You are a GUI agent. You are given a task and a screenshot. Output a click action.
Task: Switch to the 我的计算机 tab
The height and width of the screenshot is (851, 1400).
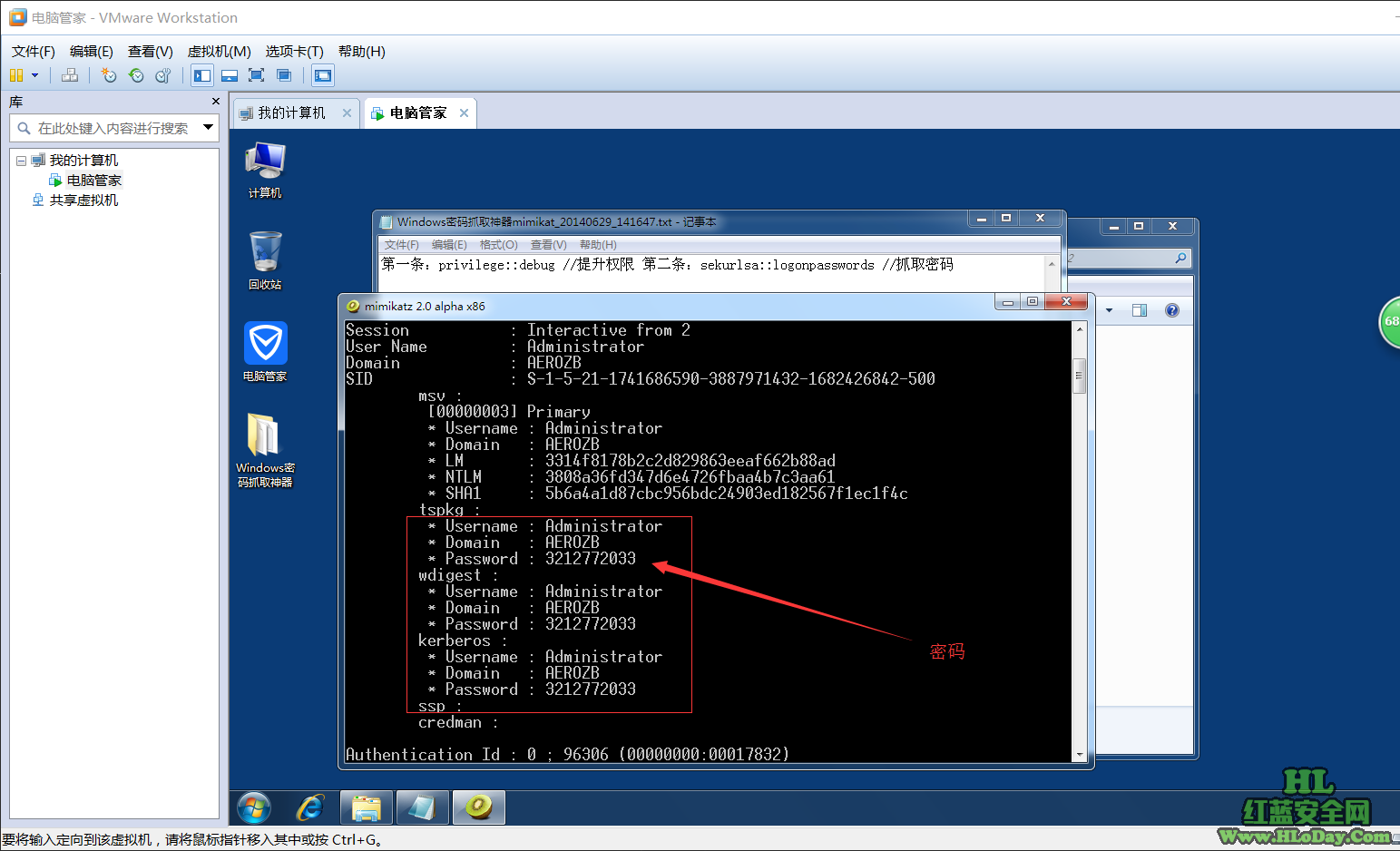click(292, 112)
